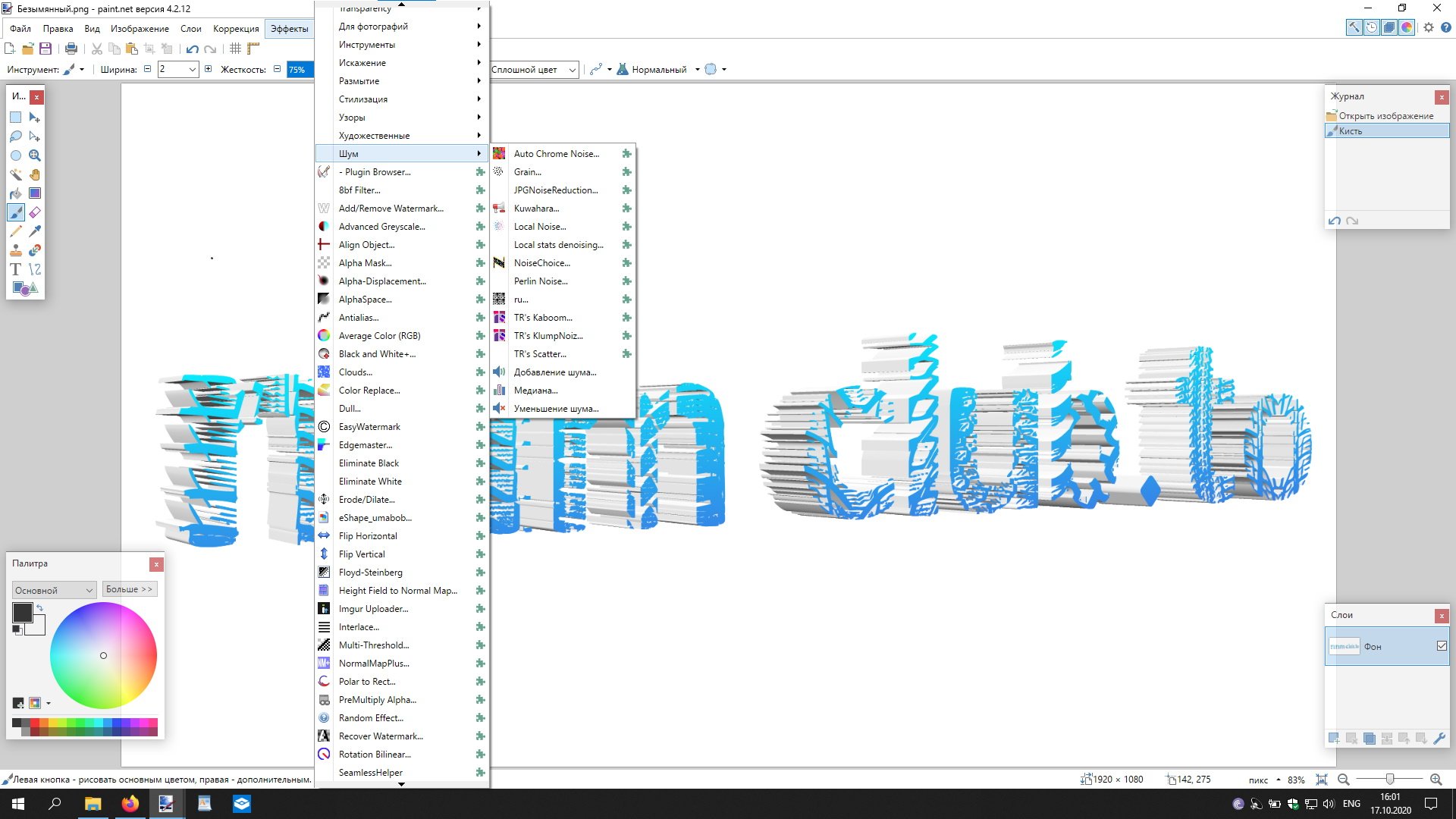
Task: Toggle rulers icon in toolbar
Action: pos(253,49)
